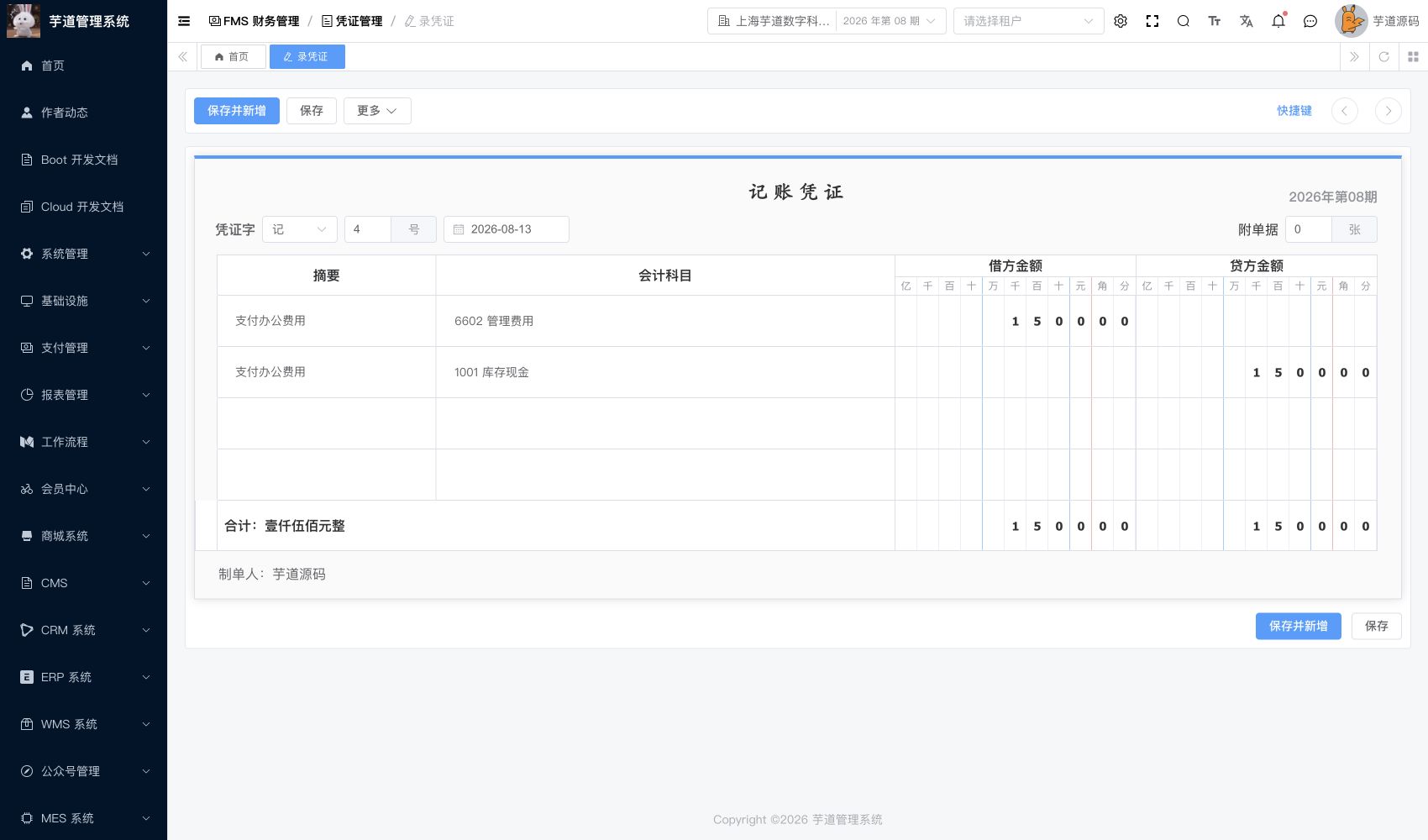Switch to the 录凭证 tab
Image resolution: width=1428 pixels, height=840 pixels.
pos(307,56)
